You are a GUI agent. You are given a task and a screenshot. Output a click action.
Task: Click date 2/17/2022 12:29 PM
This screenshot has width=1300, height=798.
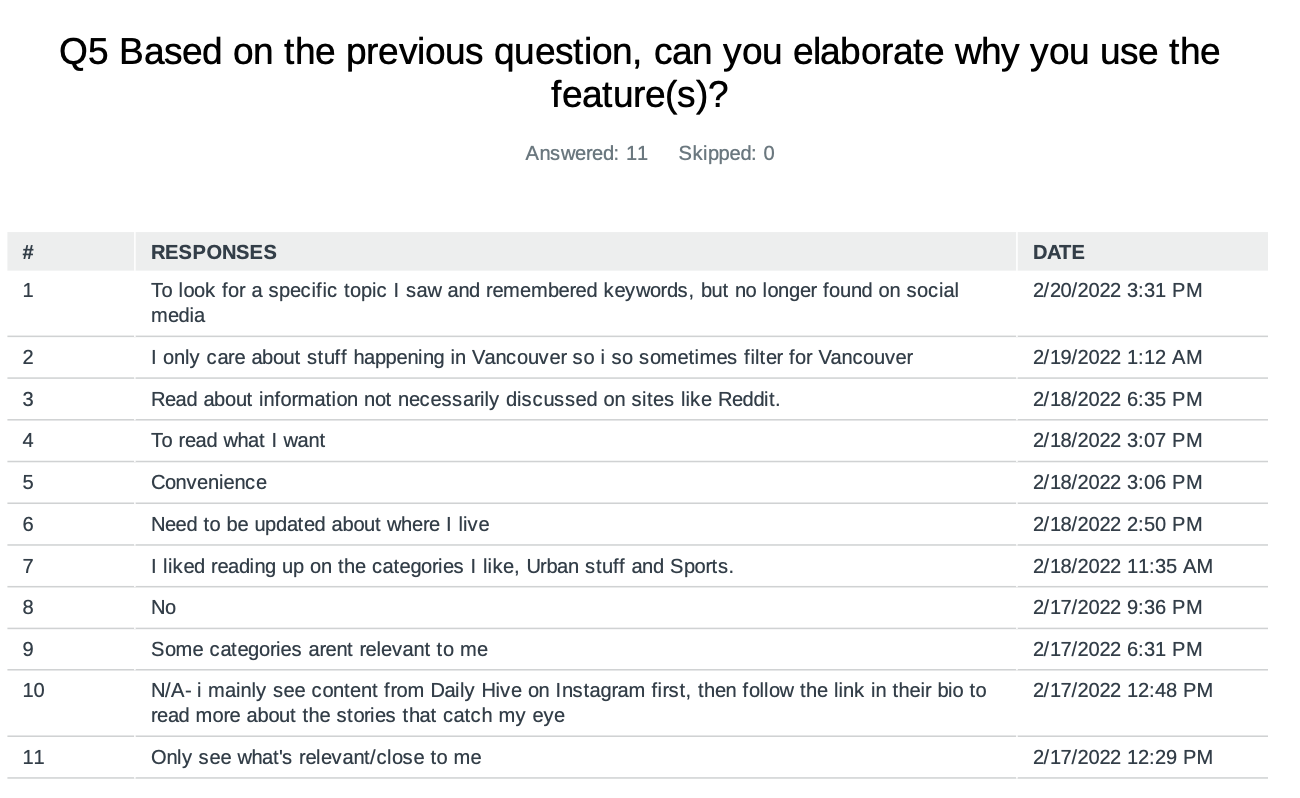coord(1122,757)
